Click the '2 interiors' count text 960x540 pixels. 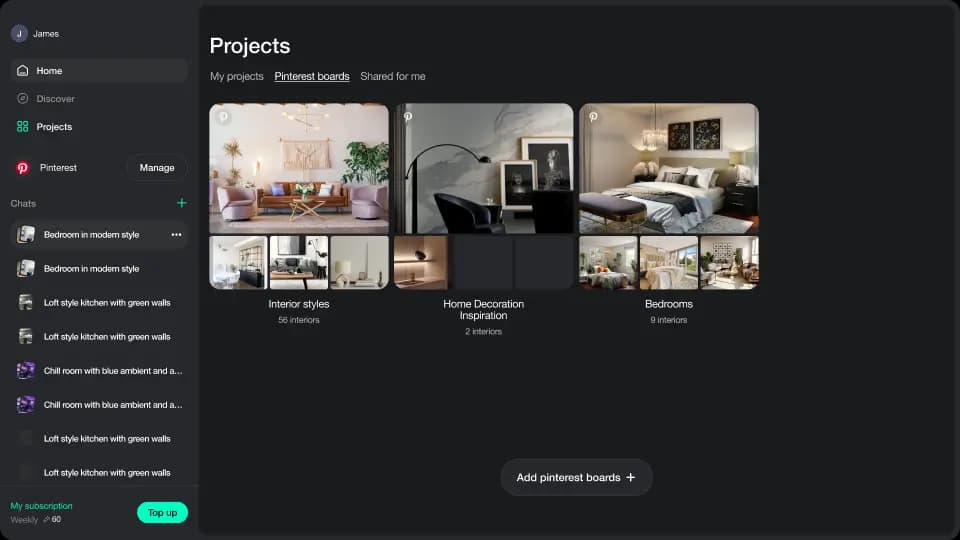pyautogui.click(x=483, y=332)
